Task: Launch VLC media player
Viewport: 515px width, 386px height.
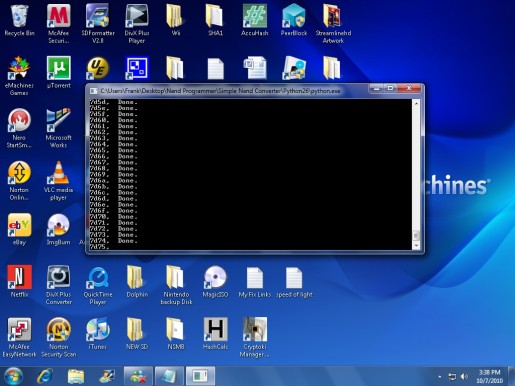Action: [x=58, y=181]
